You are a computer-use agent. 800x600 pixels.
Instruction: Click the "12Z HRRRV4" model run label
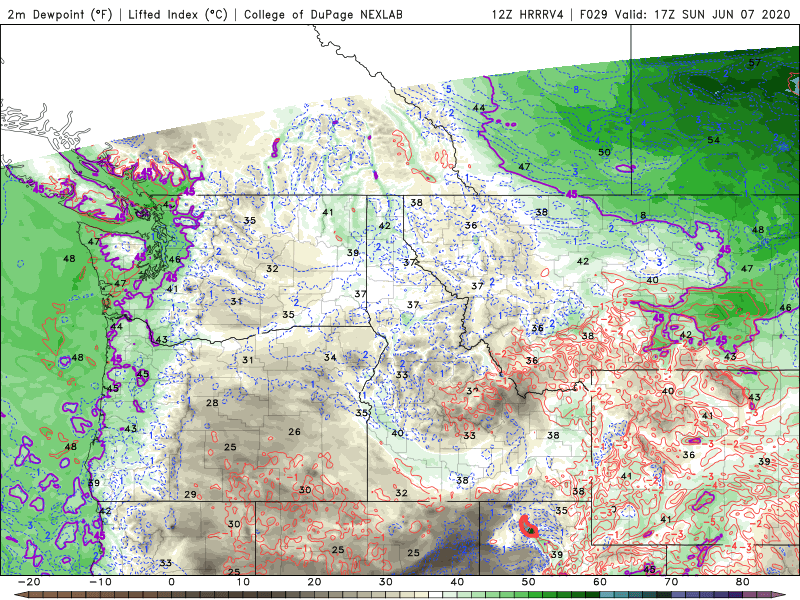(x=528, y=14)
